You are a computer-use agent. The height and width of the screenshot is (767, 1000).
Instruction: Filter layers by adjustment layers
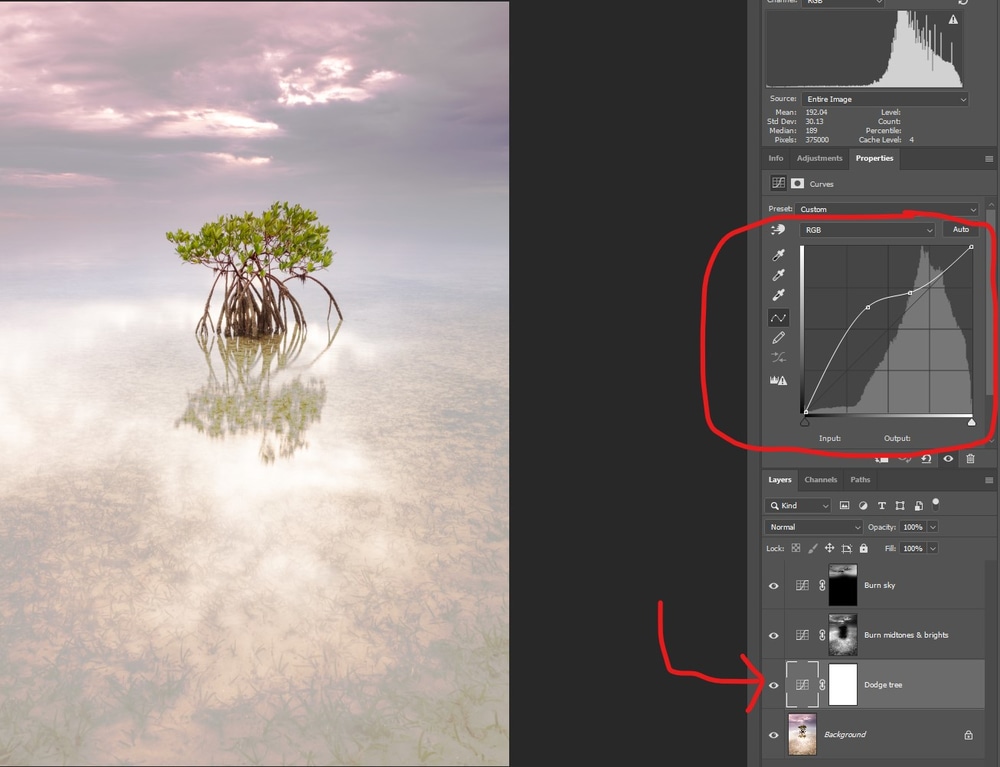pyautogui.click(x=863, y=506)
